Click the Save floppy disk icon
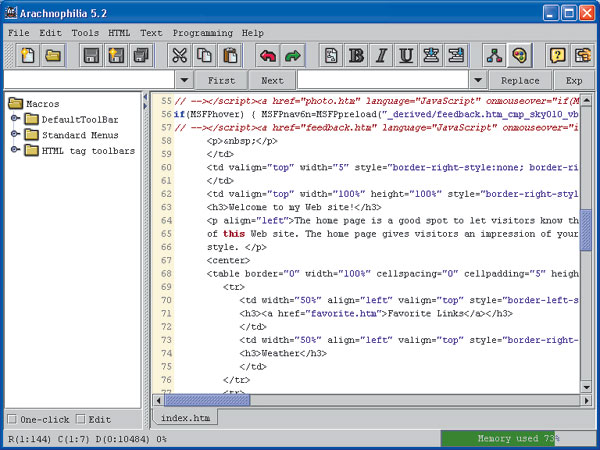The width and height of the screenshot is (600, 450). tap(91, 55)
